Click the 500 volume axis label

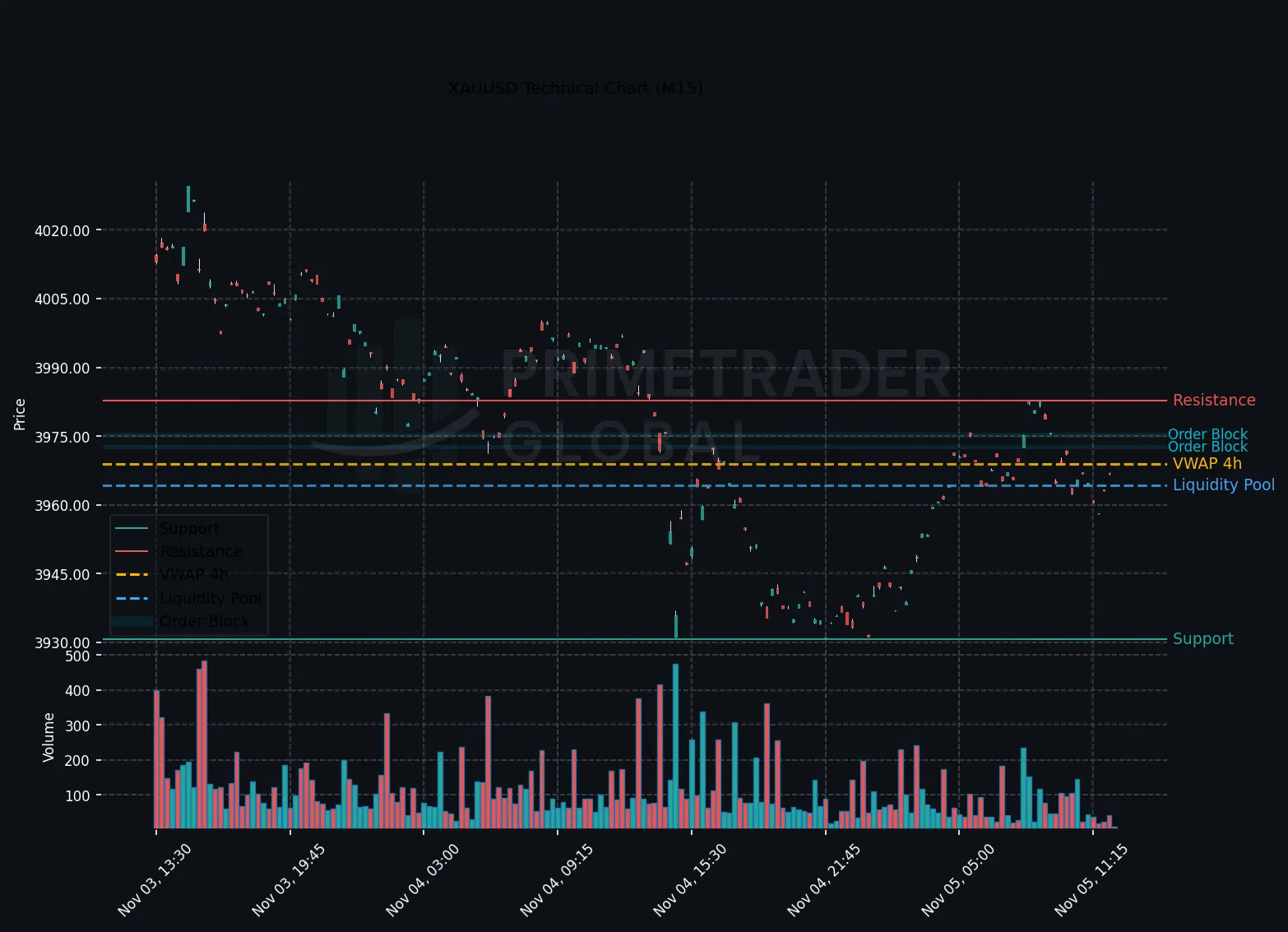pyautogui.click(x=77, y=656)
